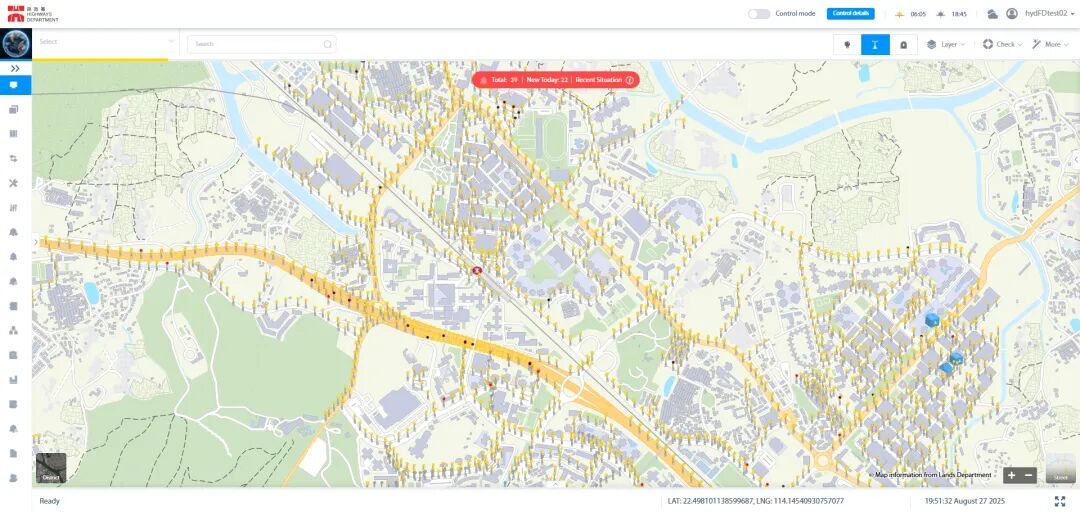Select the light bulb view toggle

click(847, 44)
